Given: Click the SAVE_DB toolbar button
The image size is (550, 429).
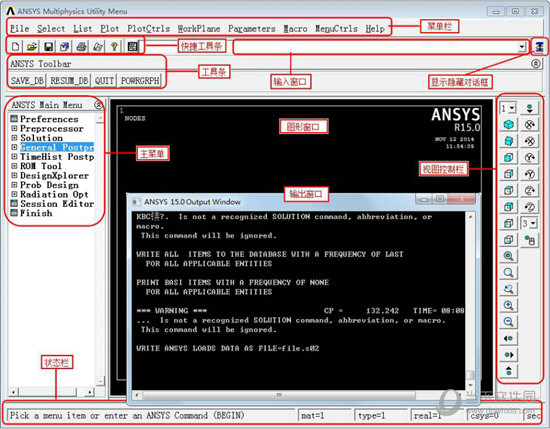Looking at the screenshot, I should pyautogui.click(x=27, y=81).
